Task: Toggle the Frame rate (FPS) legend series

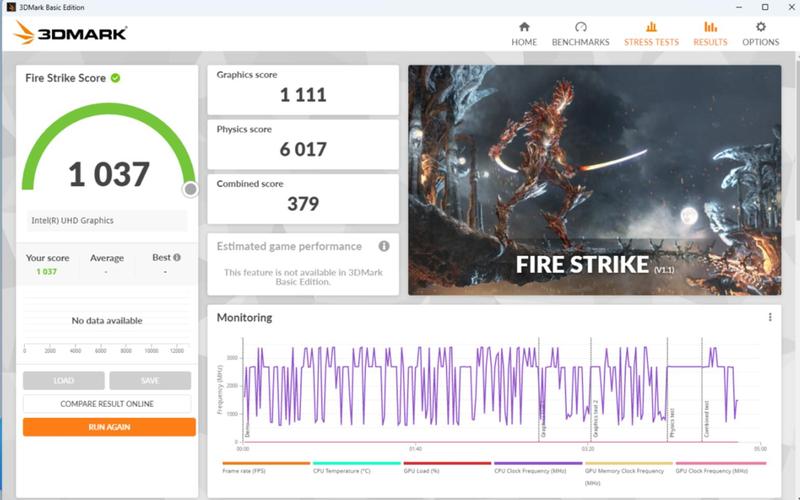Action: [244, 470]
